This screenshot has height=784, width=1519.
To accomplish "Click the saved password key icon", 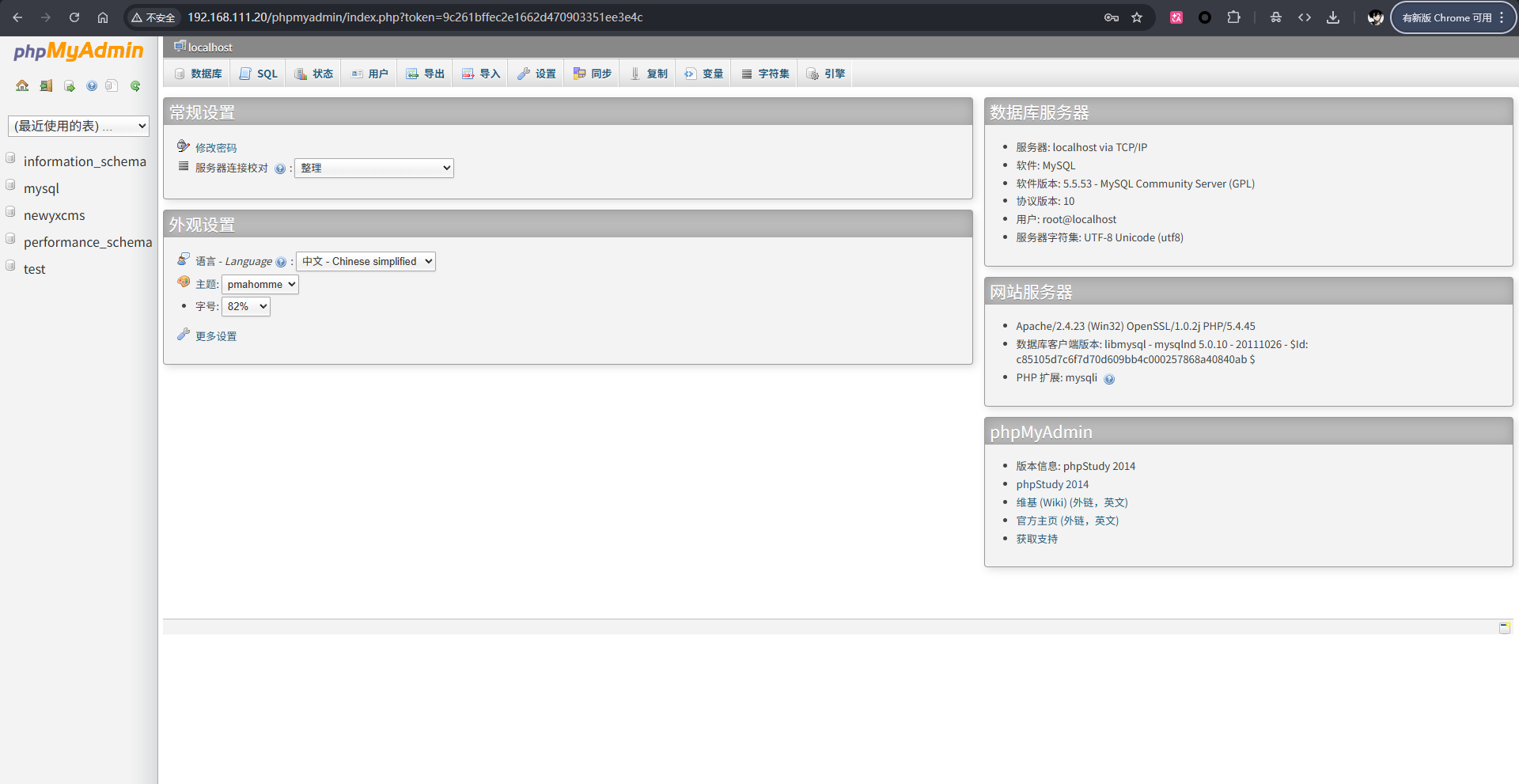I will tap(1112, 17).
